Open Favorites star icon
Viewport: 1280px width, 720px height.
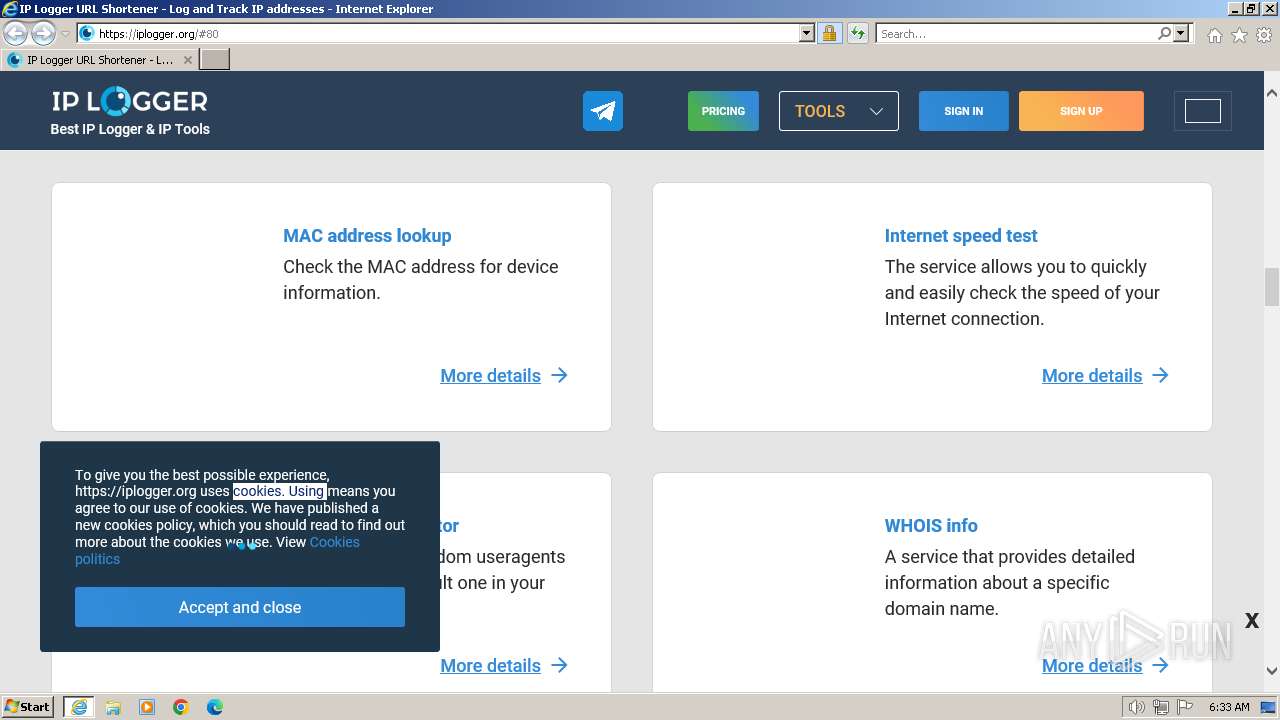[1239, 35]
